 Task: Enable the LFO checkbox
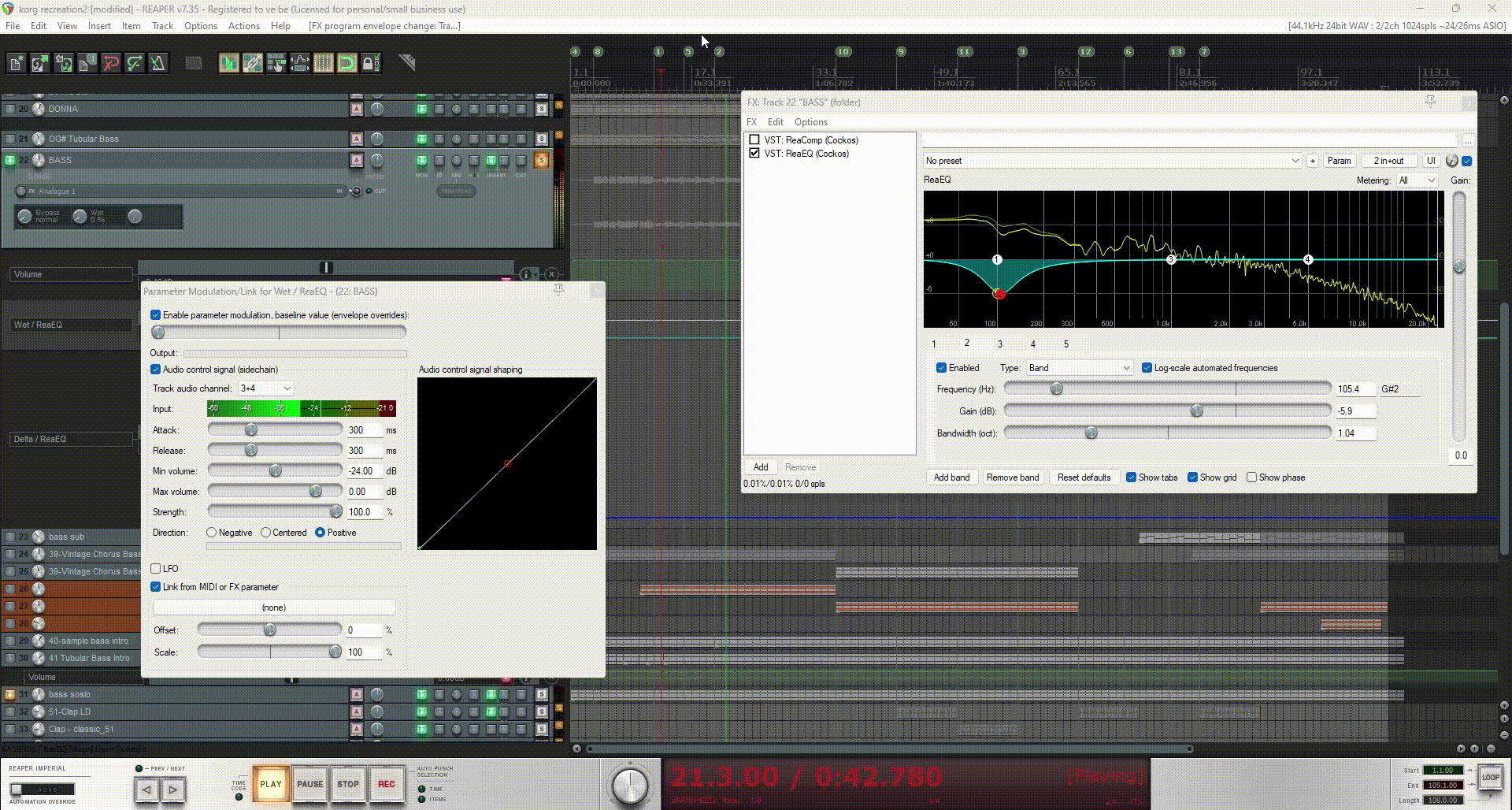(155, 569)
